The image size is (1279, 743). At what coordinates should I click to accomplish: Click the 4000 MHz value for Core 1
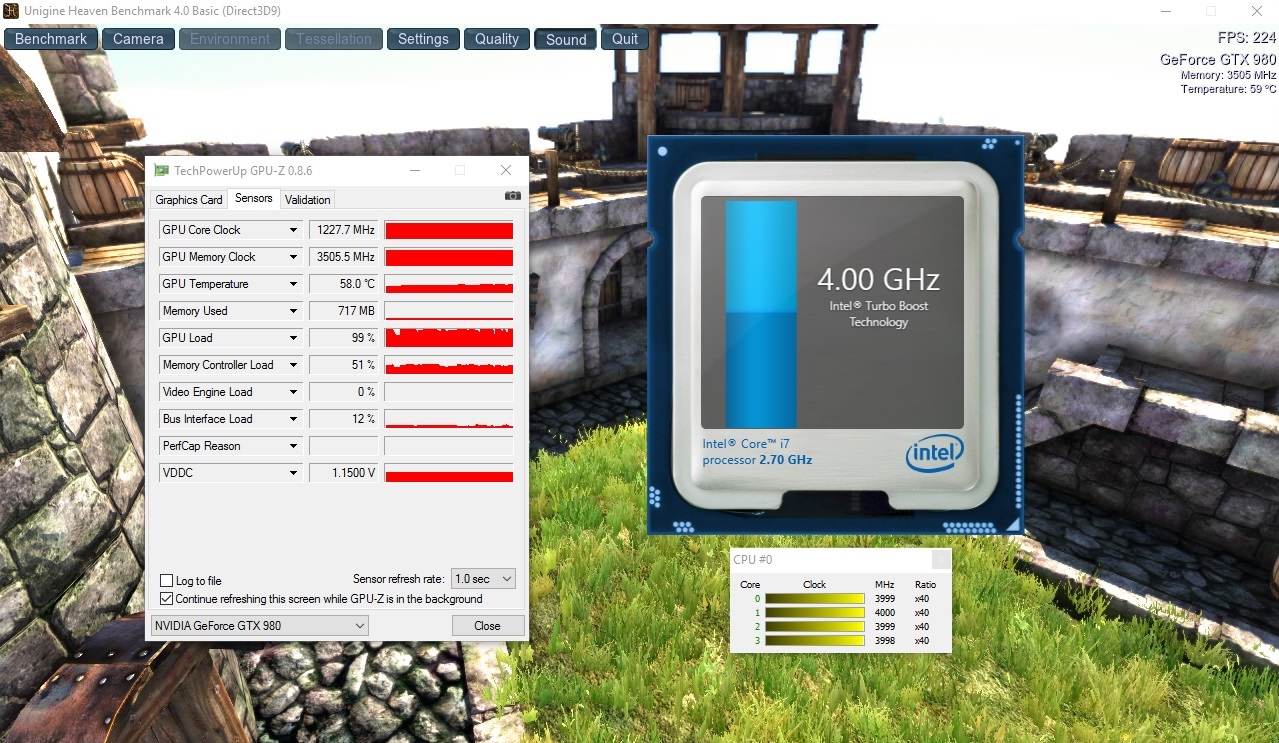coord(885,613)
